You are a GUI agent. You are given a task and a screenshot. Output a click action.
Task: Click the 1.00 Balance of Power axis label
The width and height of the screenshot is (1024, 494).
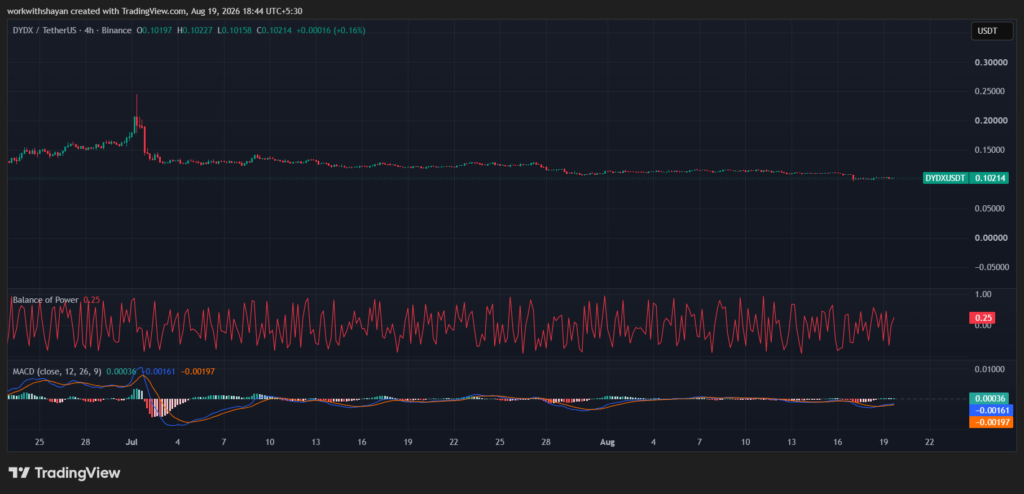click(983, 295)
